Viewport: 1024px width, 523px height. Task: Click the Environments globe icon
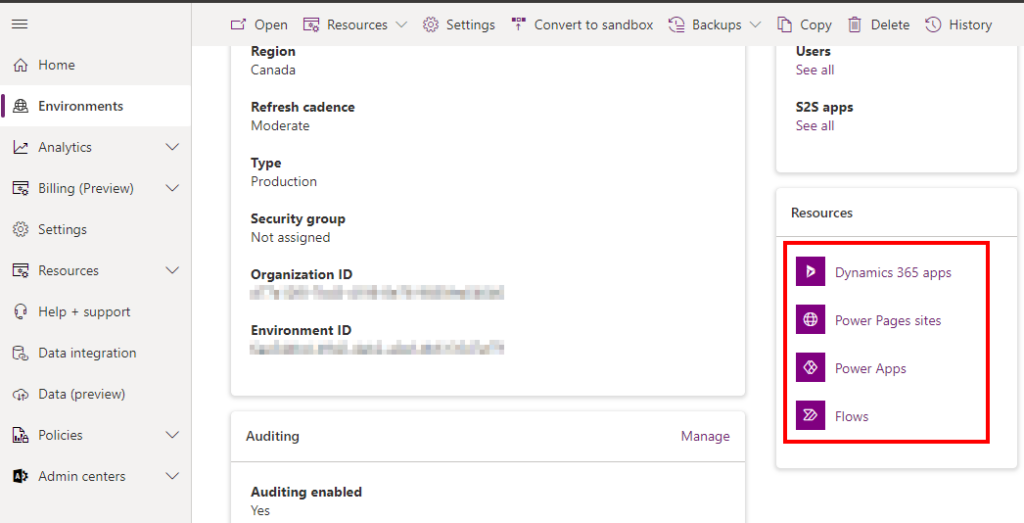point(21,106)
